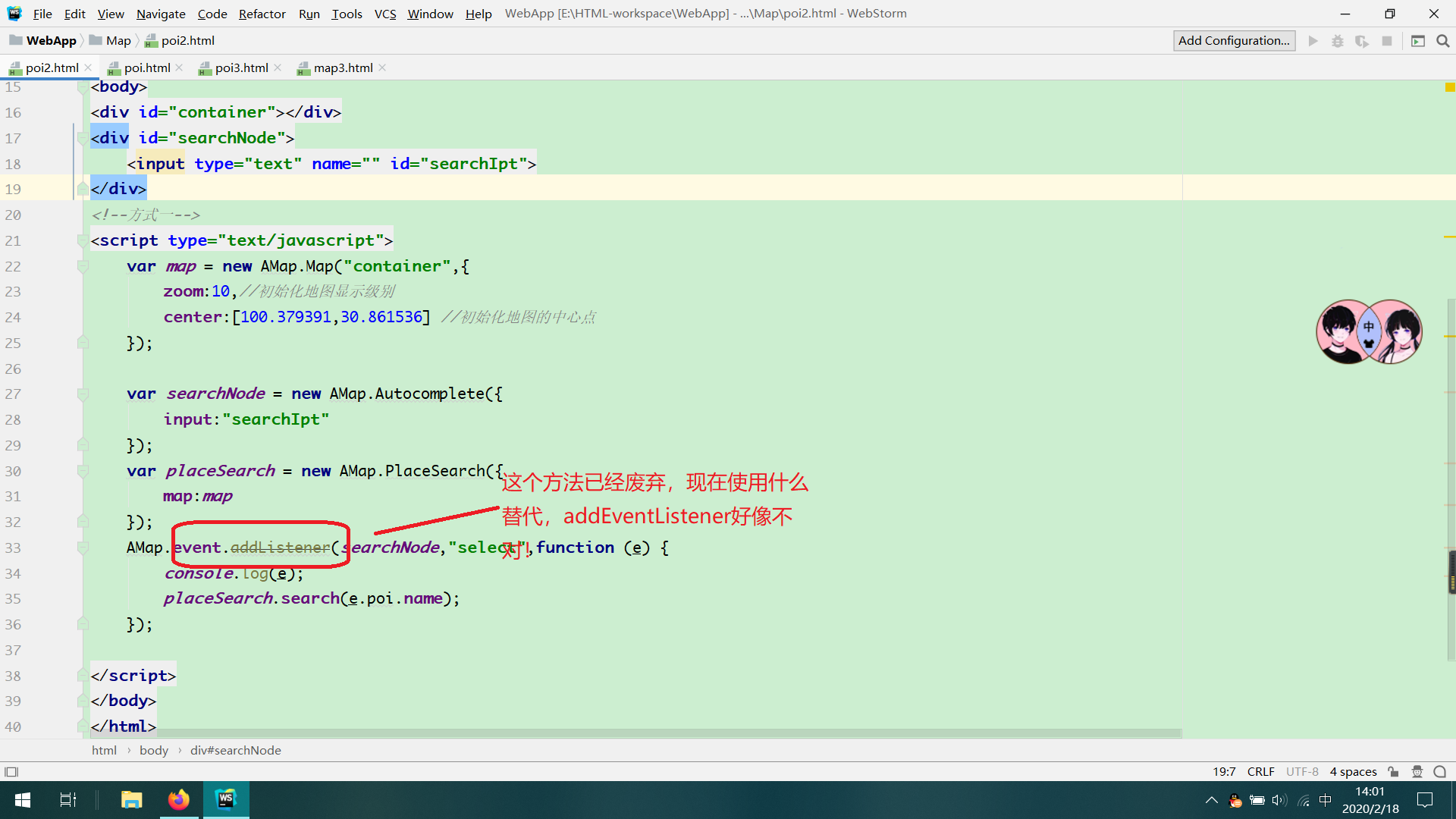
Task: Open the Window menu
Action: [x=430, y=14]
